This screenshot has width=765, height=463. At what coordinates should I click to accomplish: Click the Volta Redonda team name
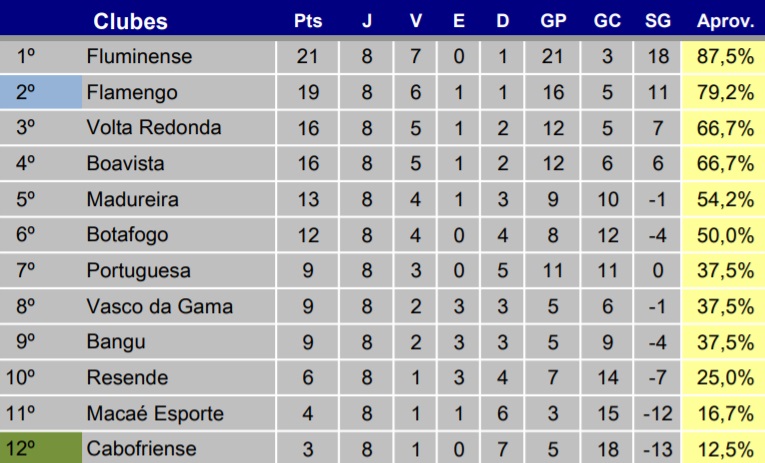[x=153, y=128]
